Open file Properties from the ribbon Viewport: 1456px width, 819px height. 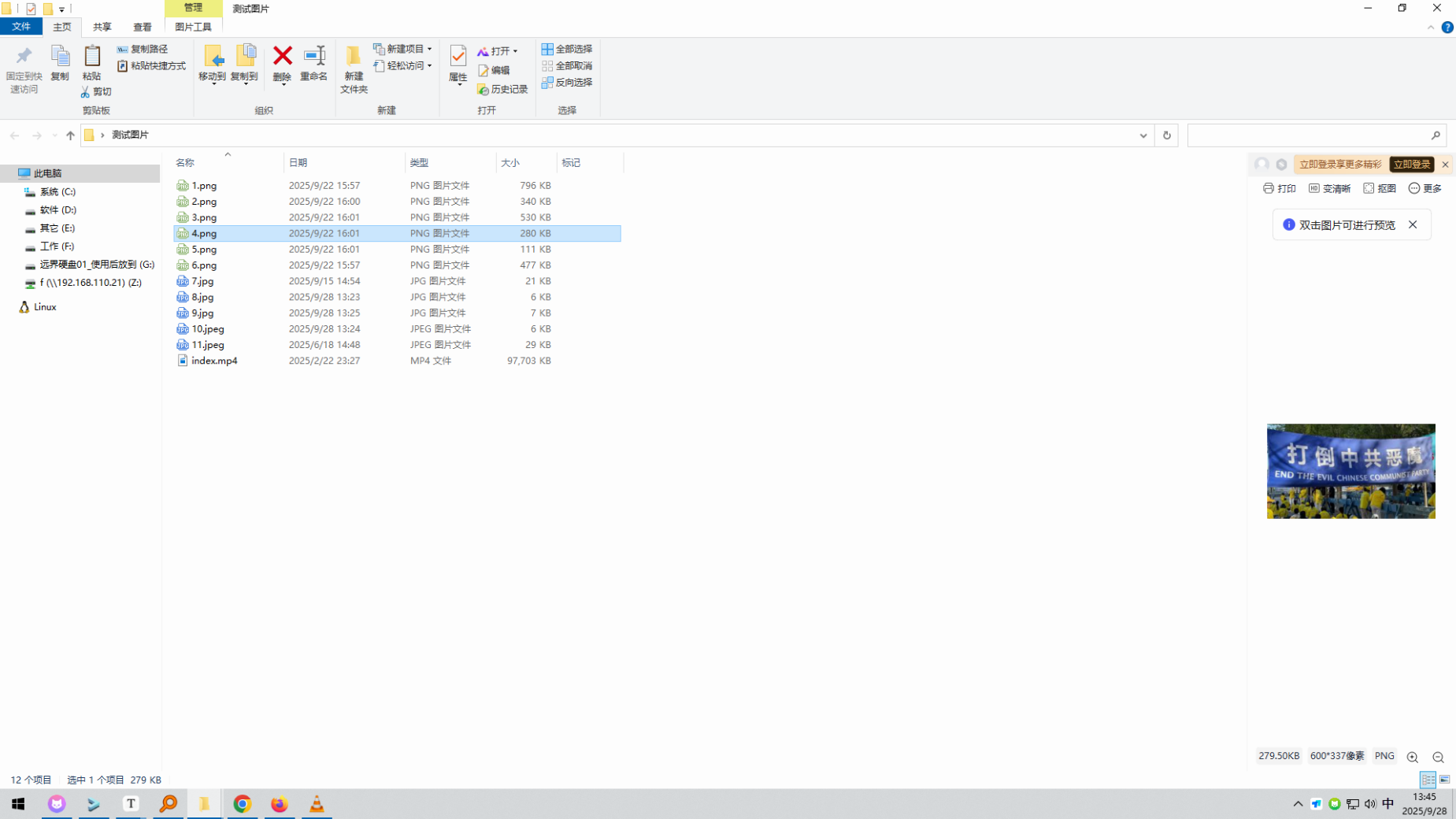pos(458,57)
